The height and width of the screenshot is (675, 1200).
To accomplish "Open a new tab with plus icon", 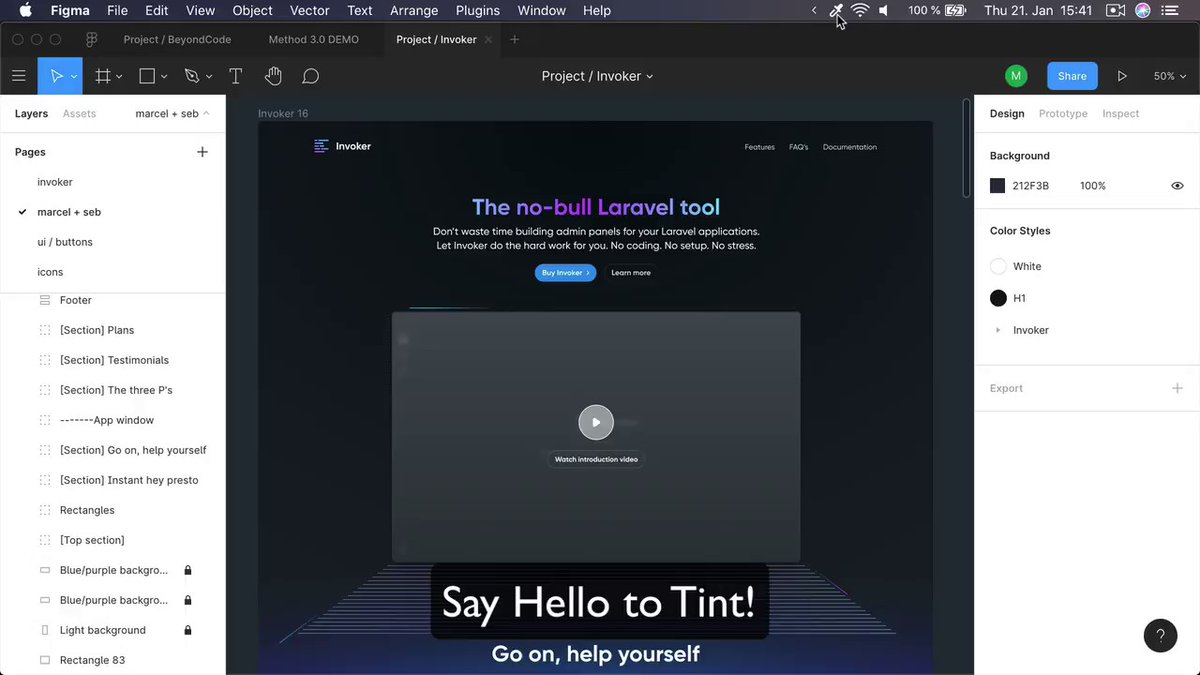I will pos(515,40).
